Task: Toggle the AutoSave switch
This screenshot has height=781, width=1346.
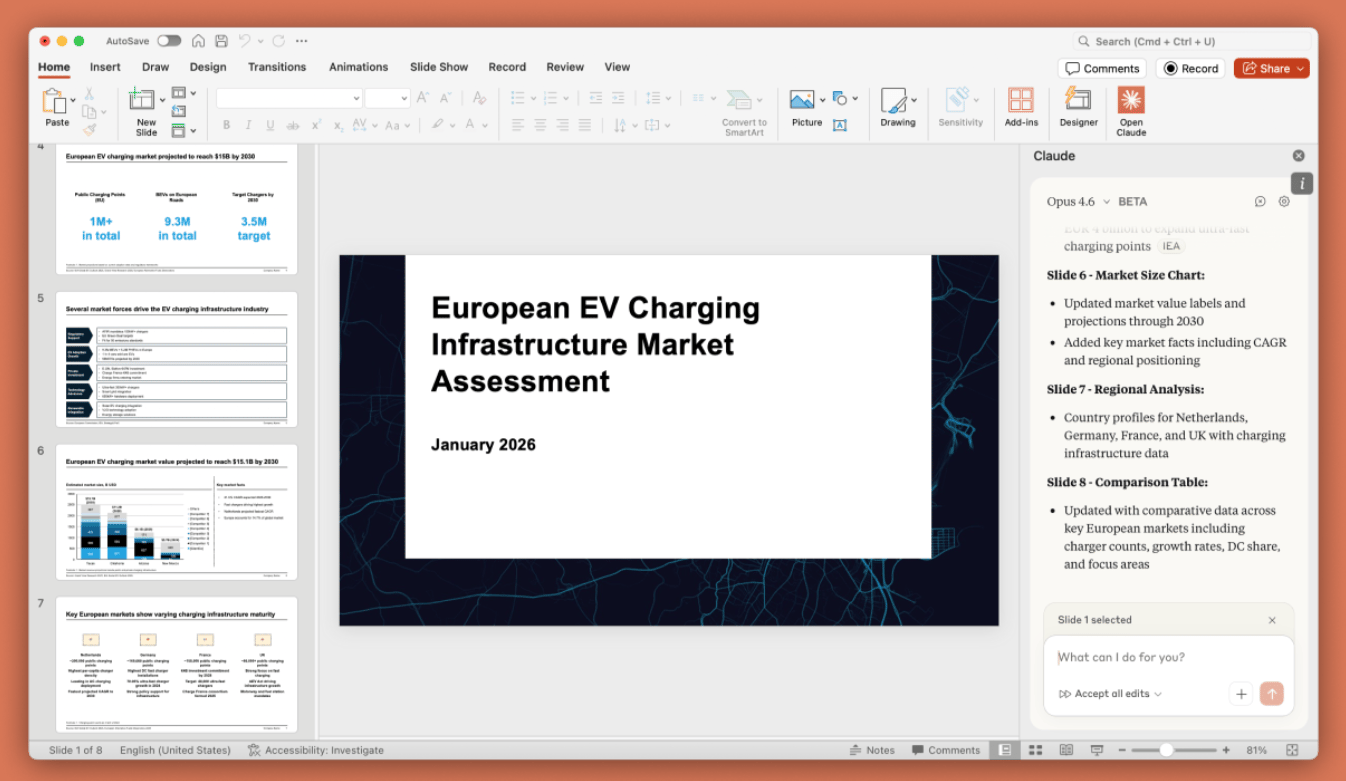Action: coord(169,41)
